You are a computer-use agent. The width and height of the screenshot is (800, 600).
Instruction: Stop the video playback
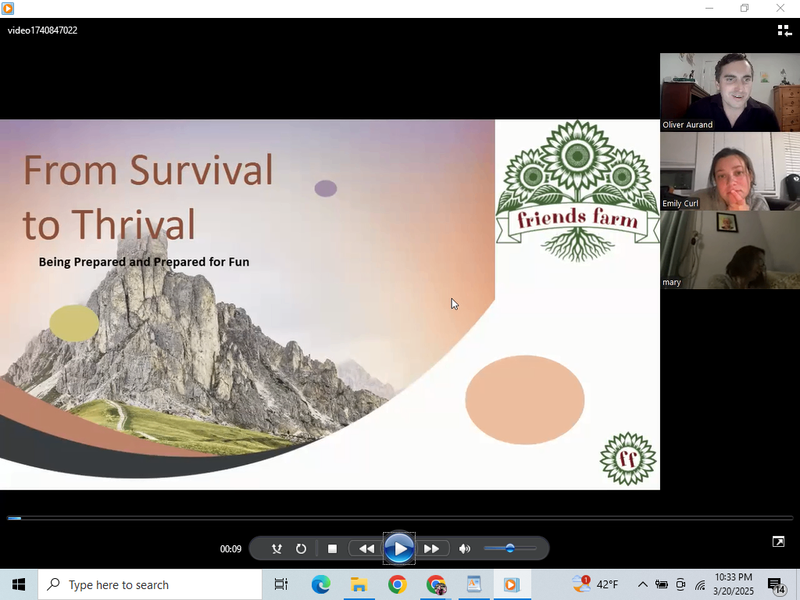(332, 549)
